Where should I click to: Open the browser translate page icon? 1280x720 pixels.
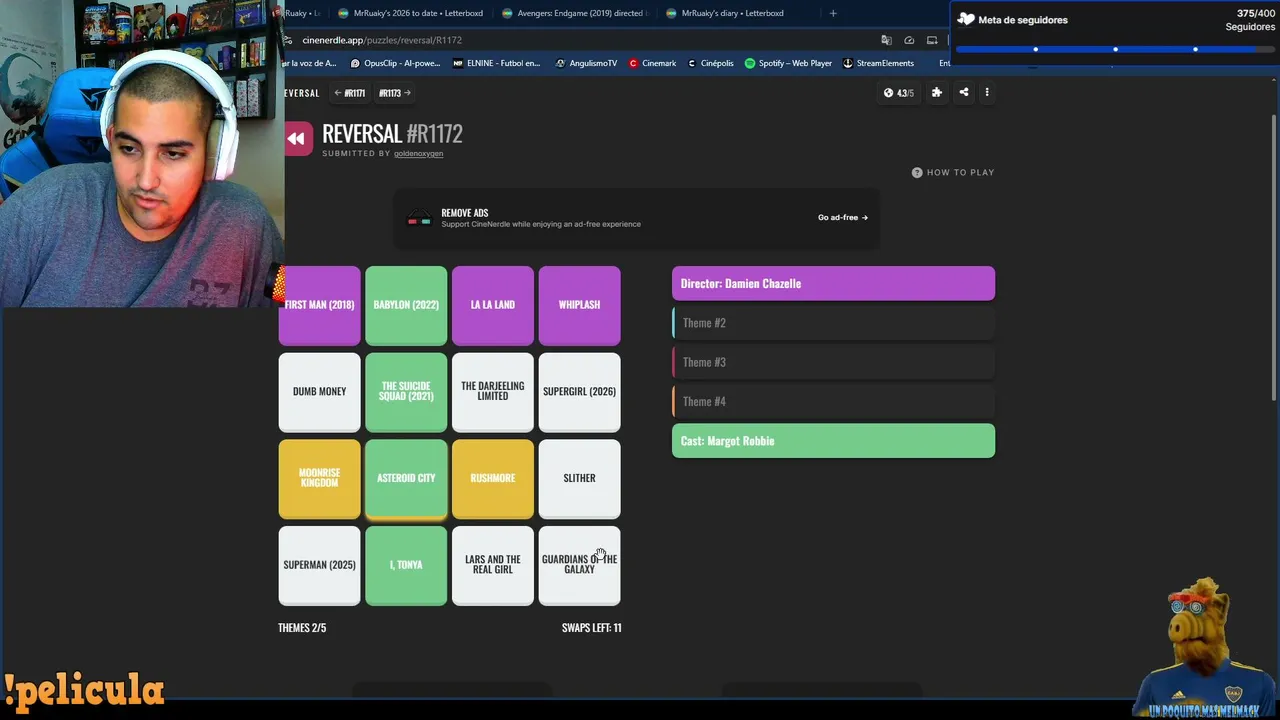886,41
